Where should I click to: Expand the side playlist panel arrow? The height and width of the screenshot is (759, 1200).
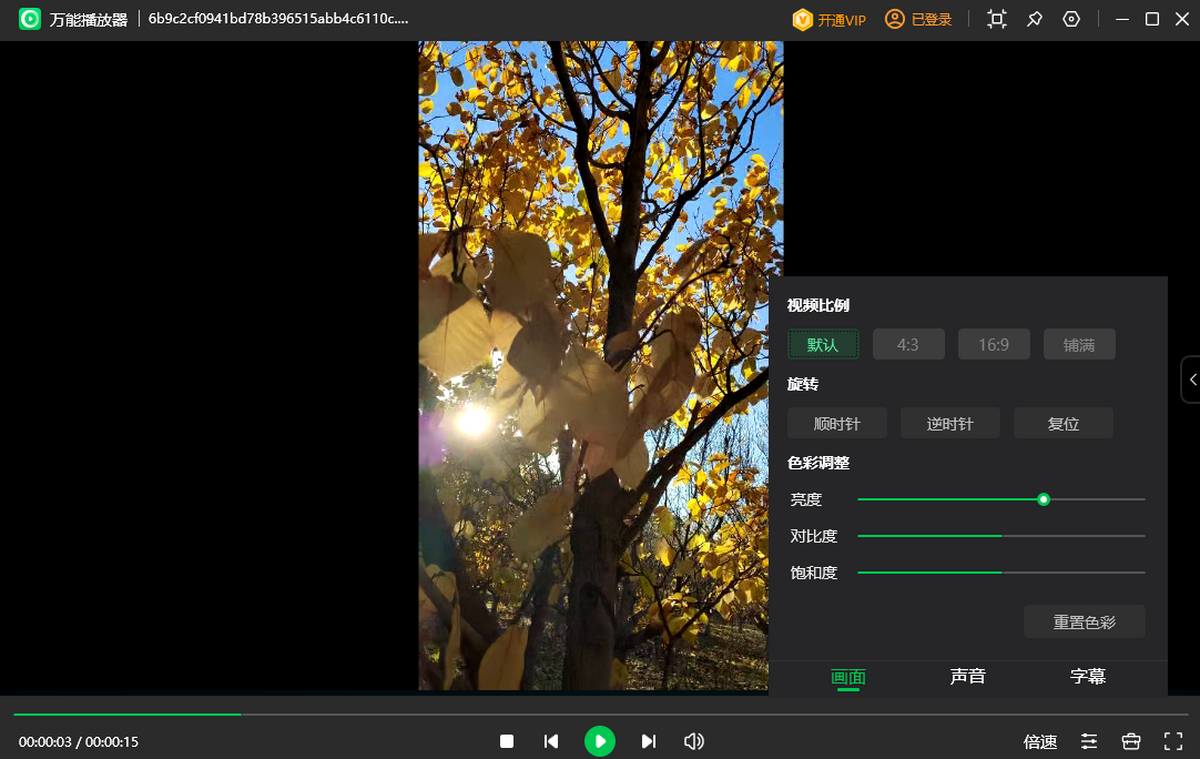[x=1191, y=380]
